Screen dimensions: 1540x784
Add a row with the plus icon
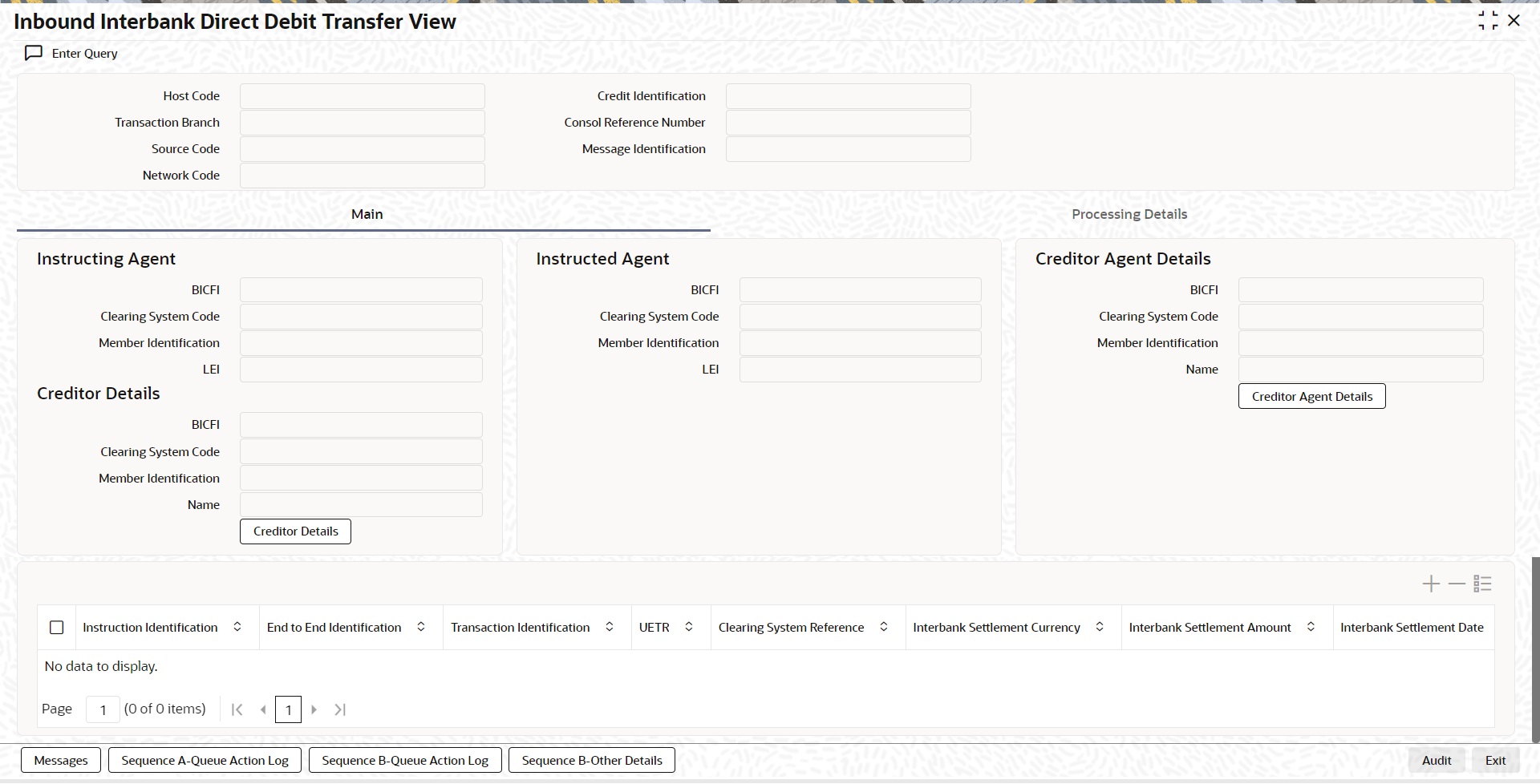click(x=1431, y=584)
